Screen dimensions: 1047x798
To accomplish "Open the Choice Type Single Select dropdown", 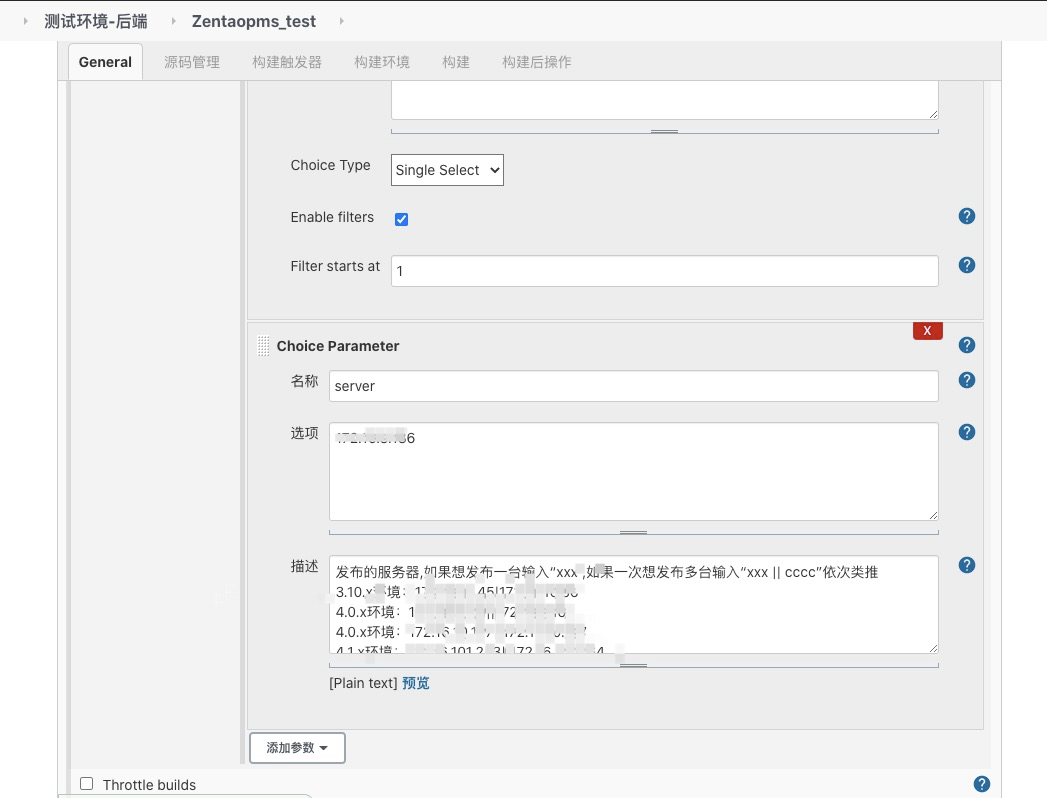I will (x=447, y=170).
